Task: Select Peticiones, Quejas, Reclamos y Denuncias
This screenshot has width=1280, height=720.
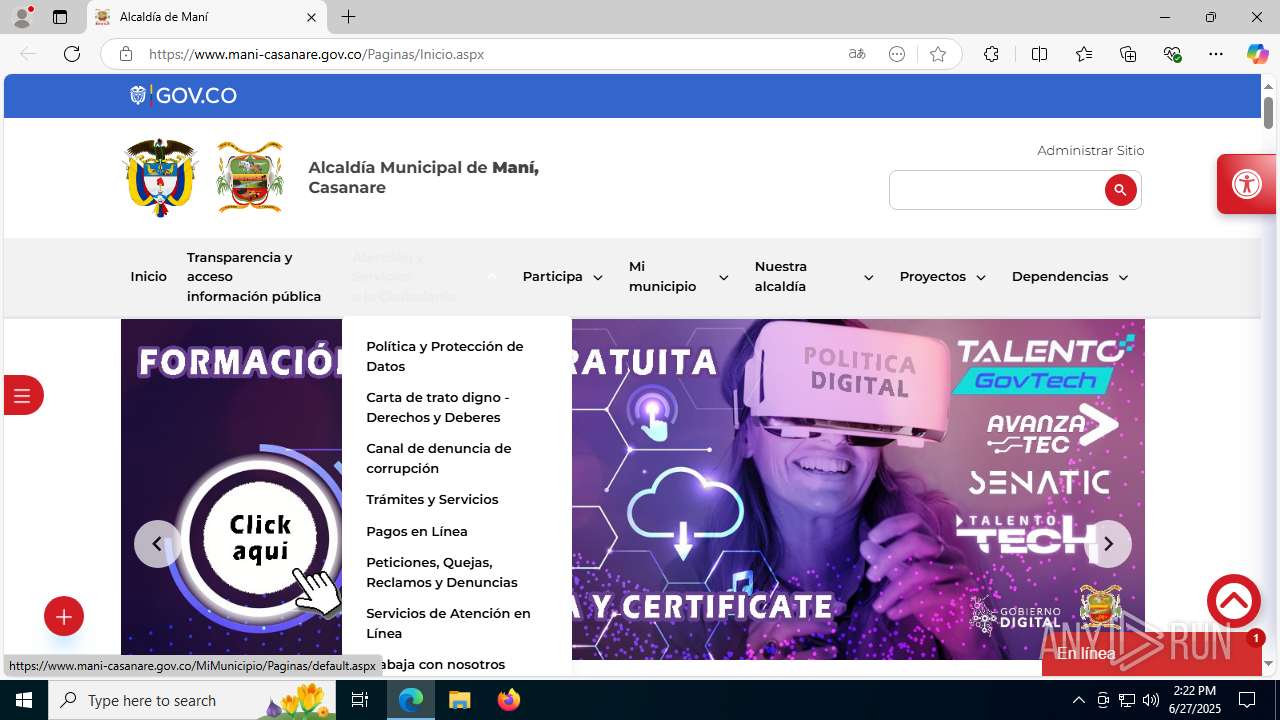Action: pyautogui.click(x=442, y=572)
